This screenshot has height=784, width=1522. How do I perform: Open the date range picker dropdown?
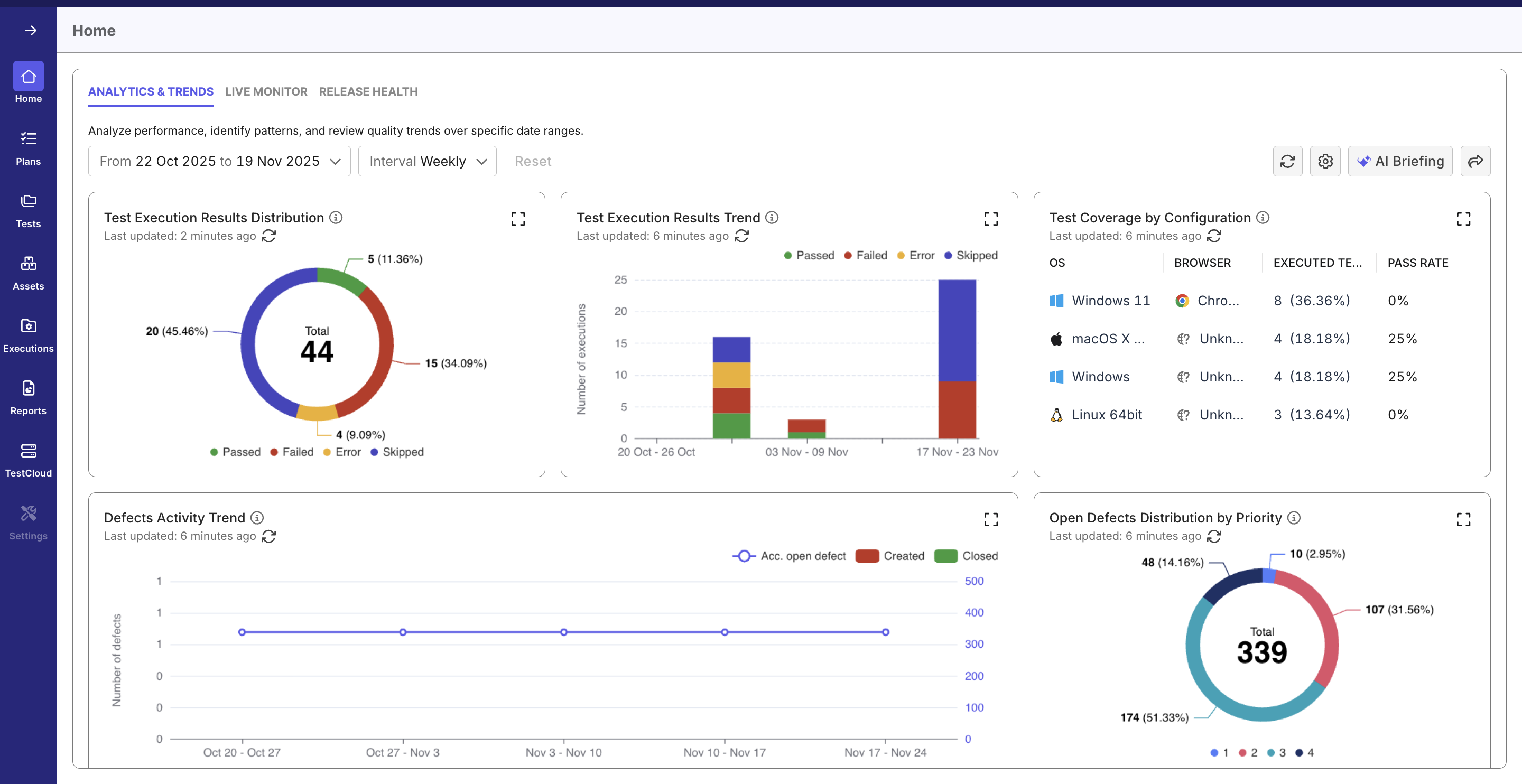219,161
